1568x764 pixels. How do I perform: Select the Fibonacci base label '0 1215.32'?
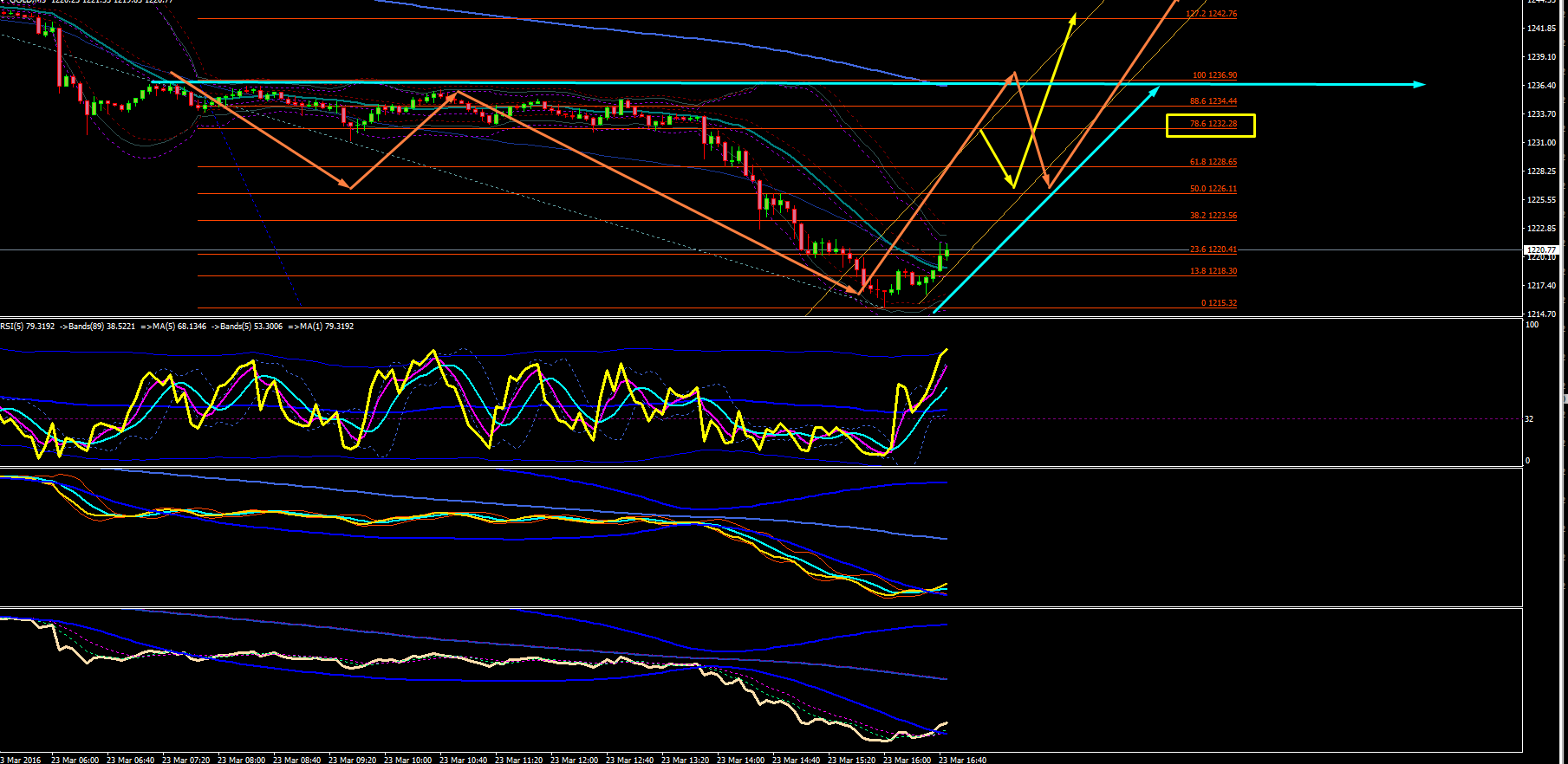(x=1219, y=303)
